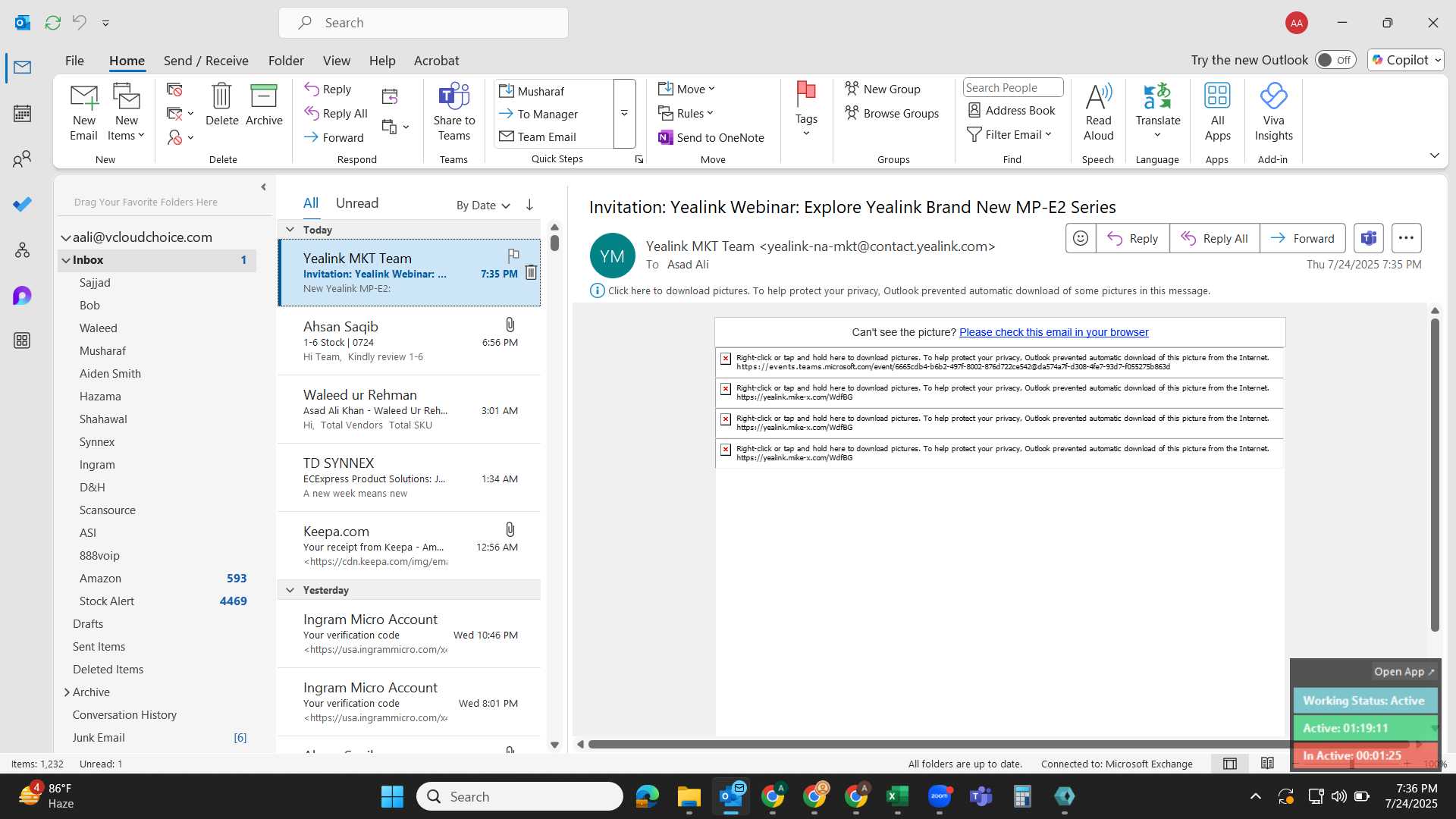Open the Rules dropdown
1456x819 pixels.
click(x=686, y=114)
